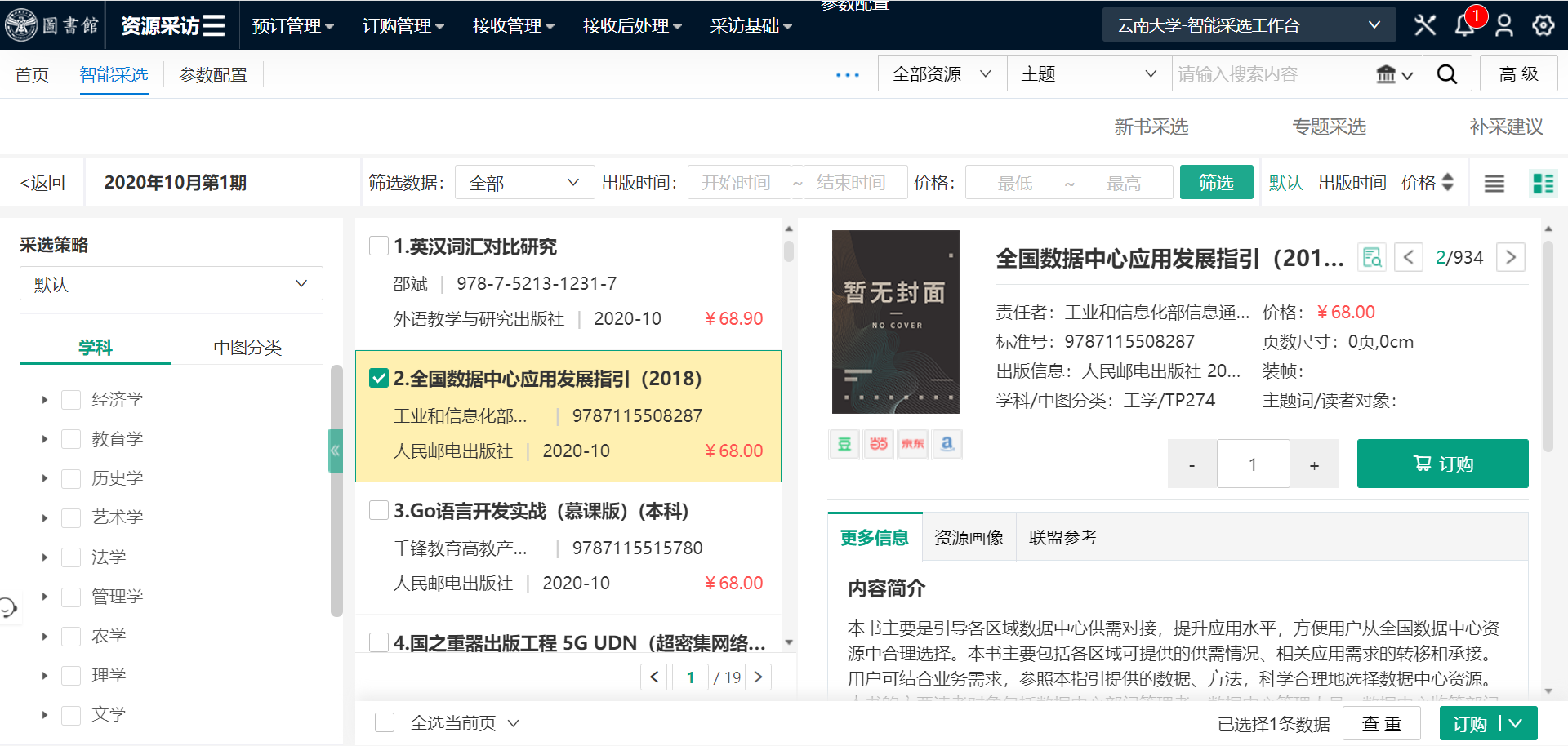1568x746 pixels.
Task: Open the settings gear icon
Action: (1543, 25)
